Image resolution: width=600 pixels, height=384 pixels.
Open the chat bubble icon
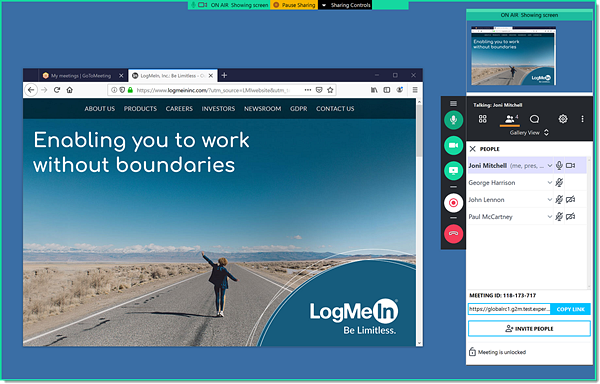click(534, 119)
